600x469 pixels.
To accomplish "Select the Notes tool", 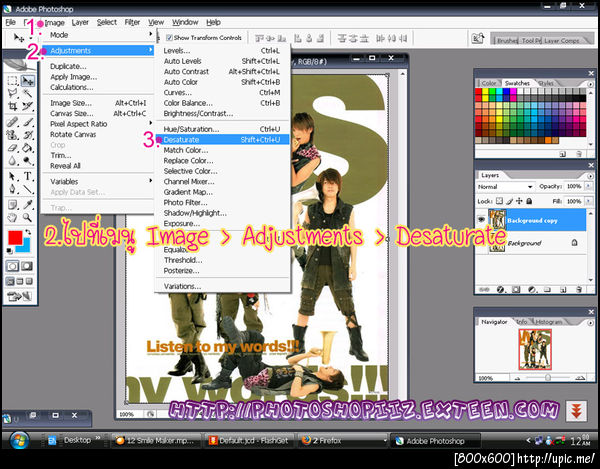I will pos(13,205).
